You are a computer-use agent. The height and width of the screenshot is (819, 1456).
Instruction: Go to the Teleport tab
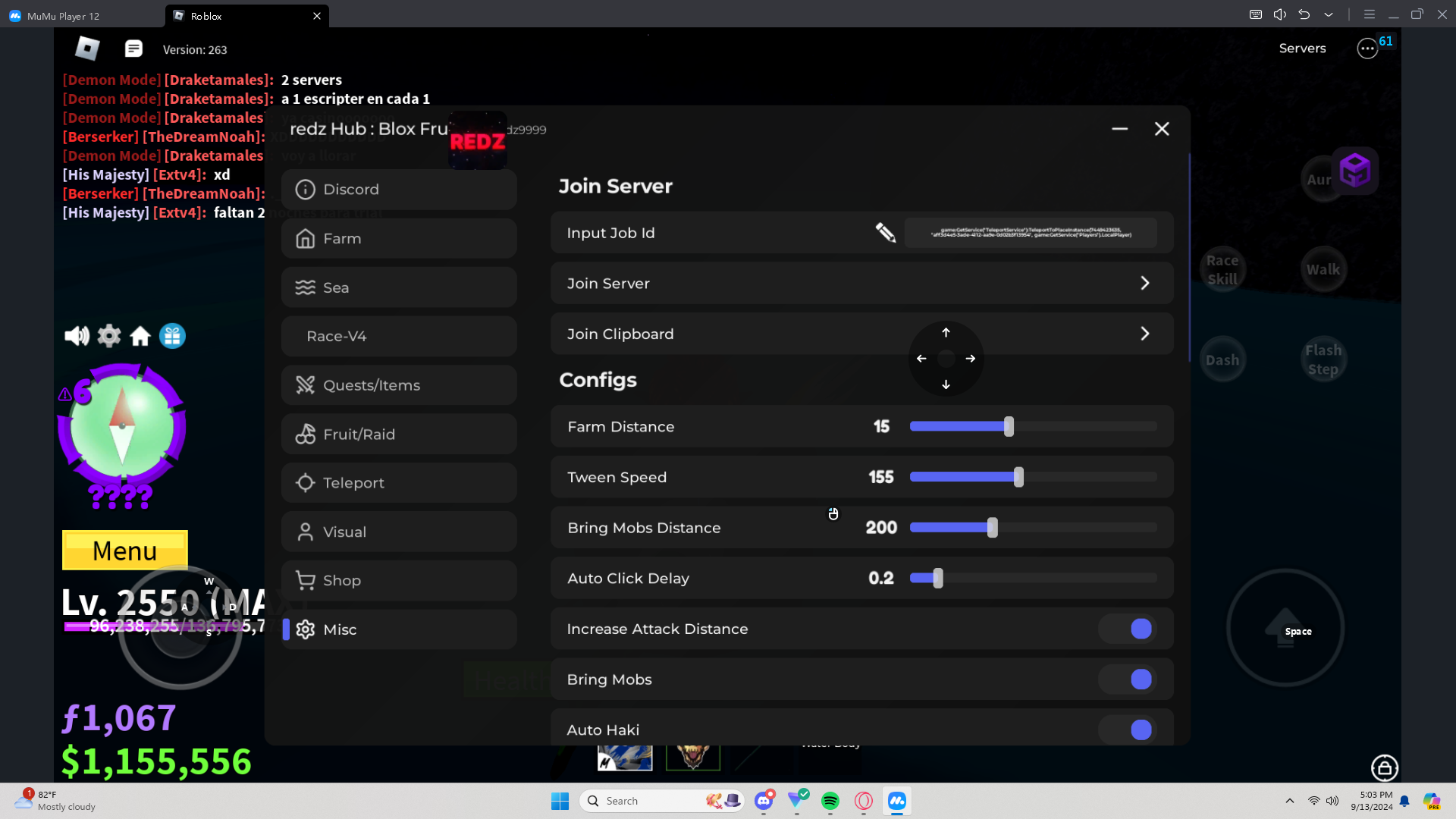[399, 483]
